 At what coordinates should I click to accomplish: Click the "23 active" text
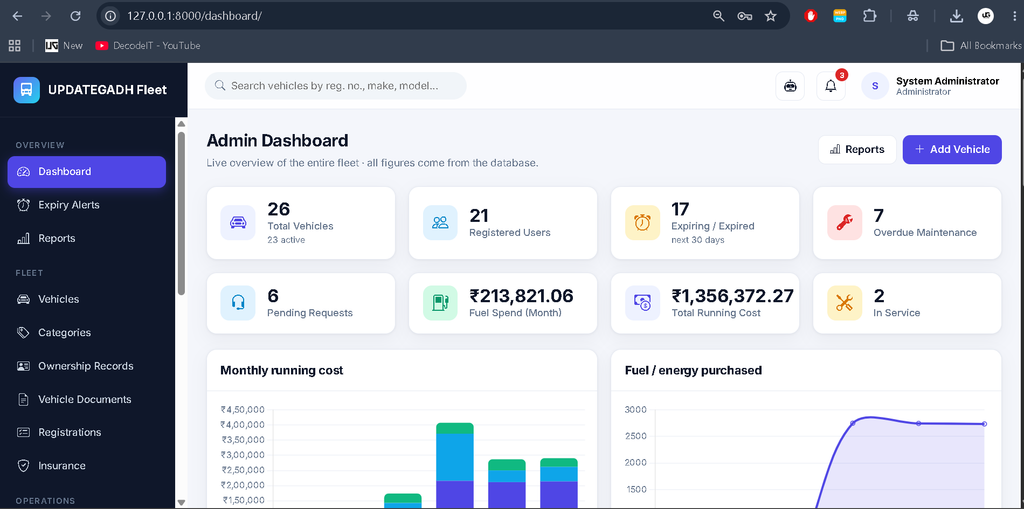(x=286, y=240)
